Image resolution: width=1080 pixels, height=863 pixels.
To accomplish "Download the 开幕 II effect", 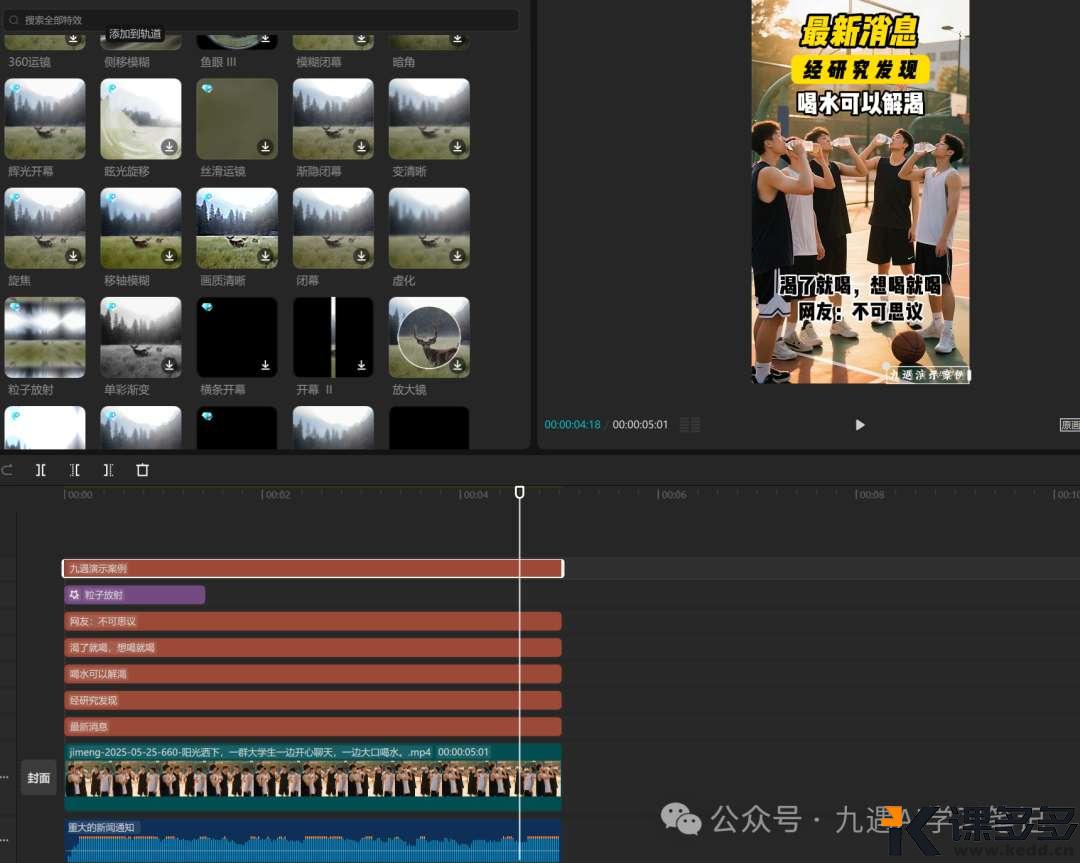I will pos(361,365).
